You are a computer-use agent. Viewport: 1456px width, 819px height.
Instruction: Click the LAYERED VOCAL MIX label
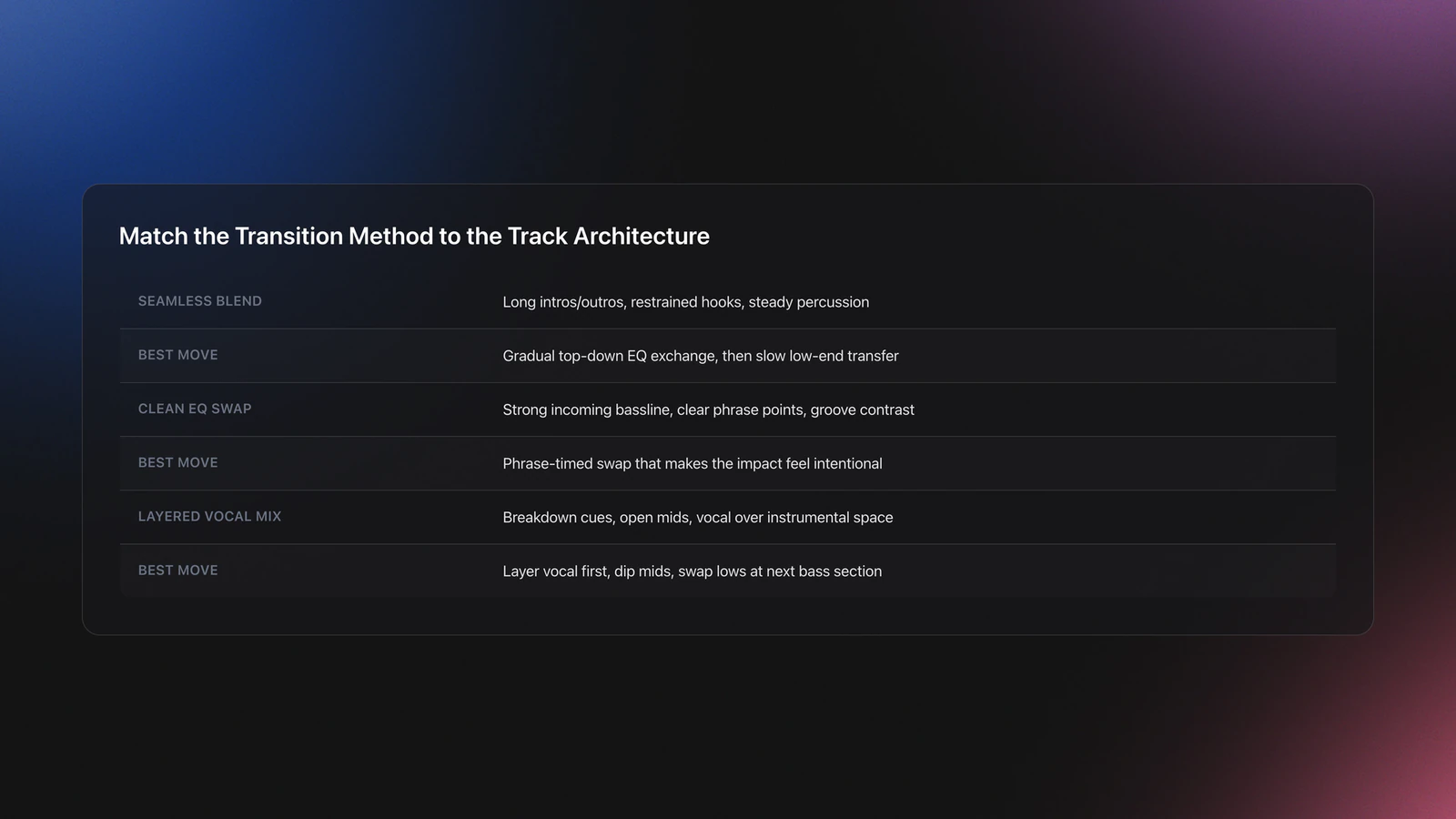(x=209, y=516)
